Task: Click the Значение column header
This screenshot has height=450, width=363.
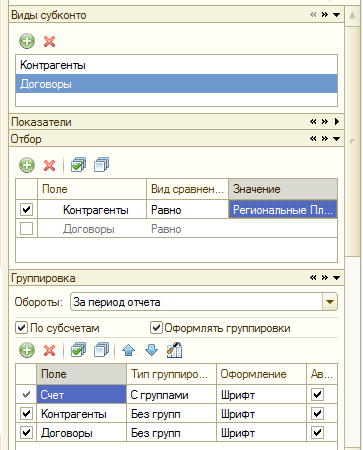Action: (283, 189)
